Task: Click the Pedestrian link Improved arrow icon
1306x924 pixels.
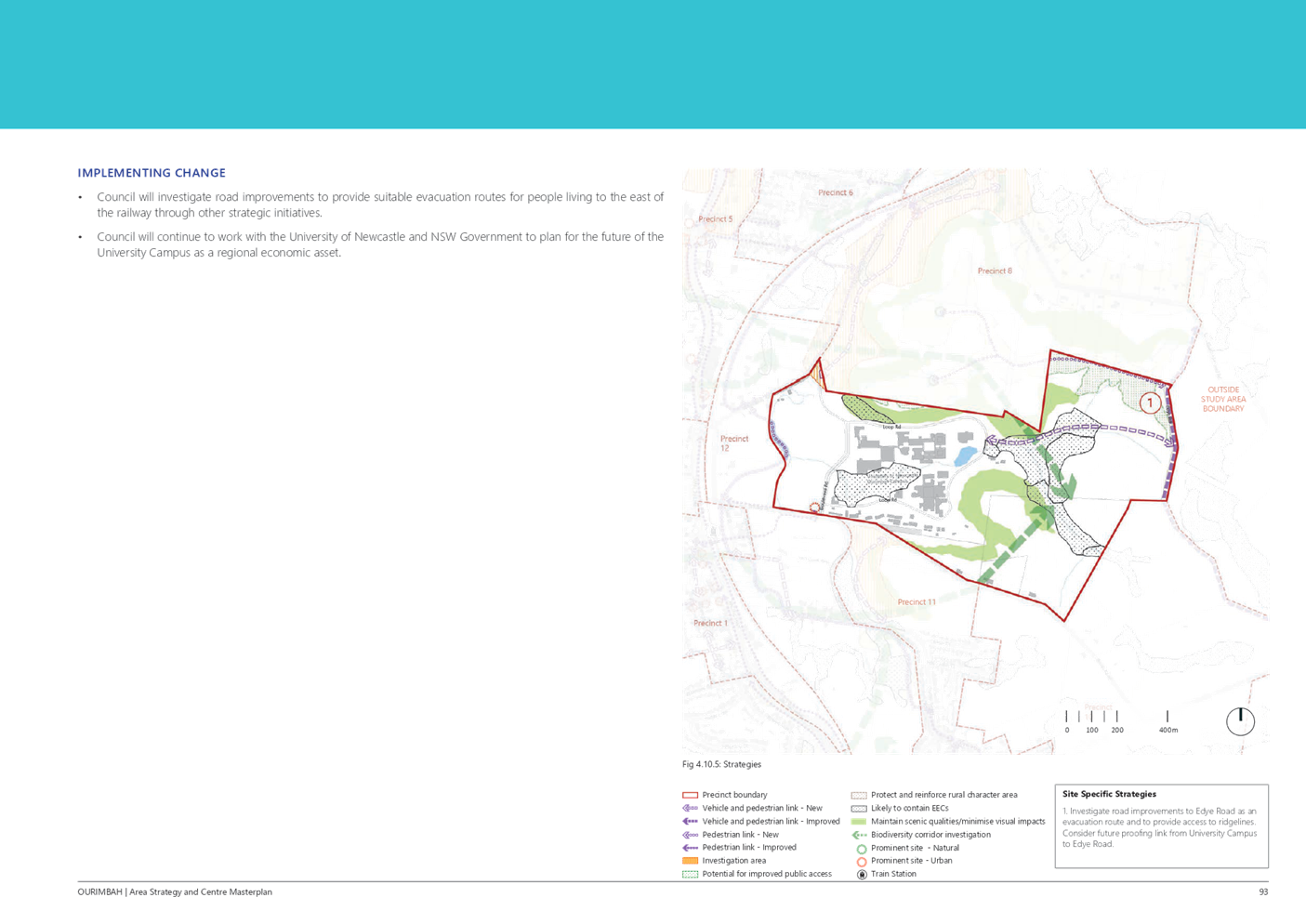Action: (690, 848)
